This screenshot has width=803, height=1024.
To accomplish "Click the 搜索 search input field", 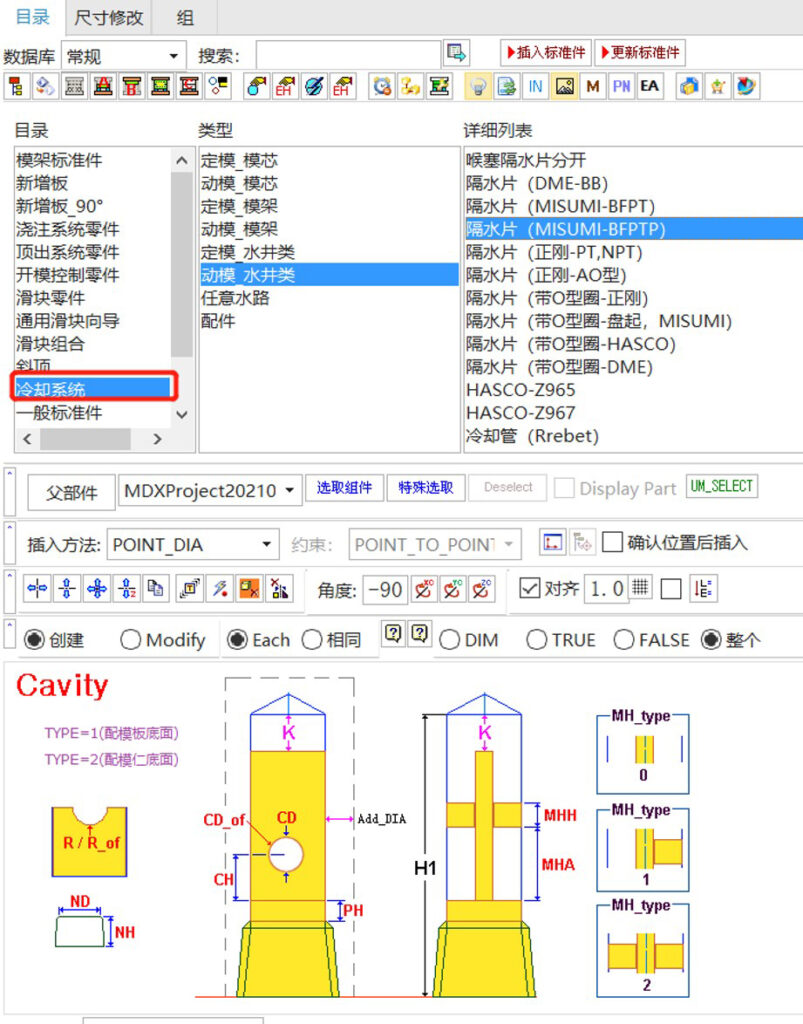I will tap(348, 56).
